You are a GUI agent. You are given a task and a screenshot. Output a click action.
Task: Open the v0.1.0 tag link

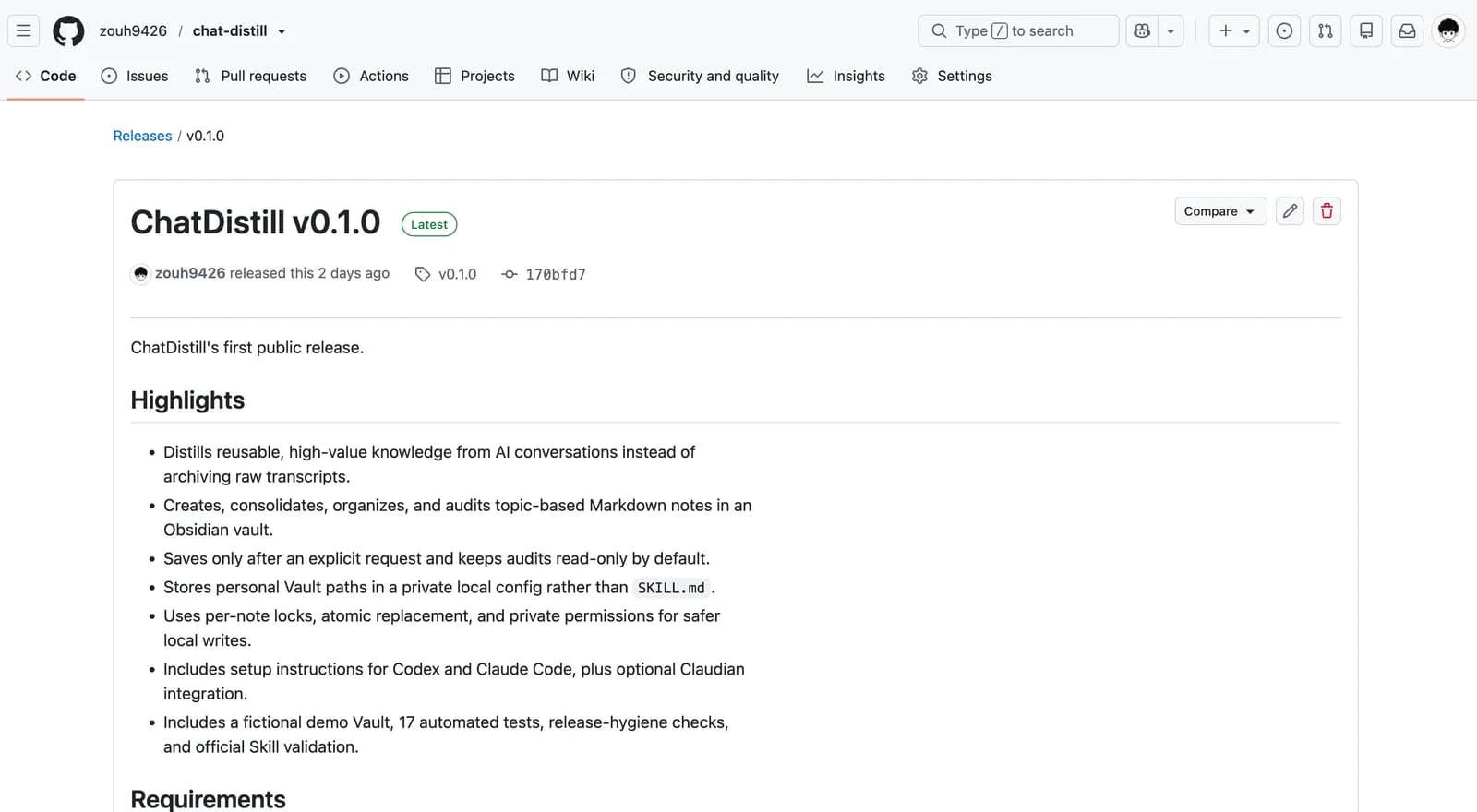(447, 274)
